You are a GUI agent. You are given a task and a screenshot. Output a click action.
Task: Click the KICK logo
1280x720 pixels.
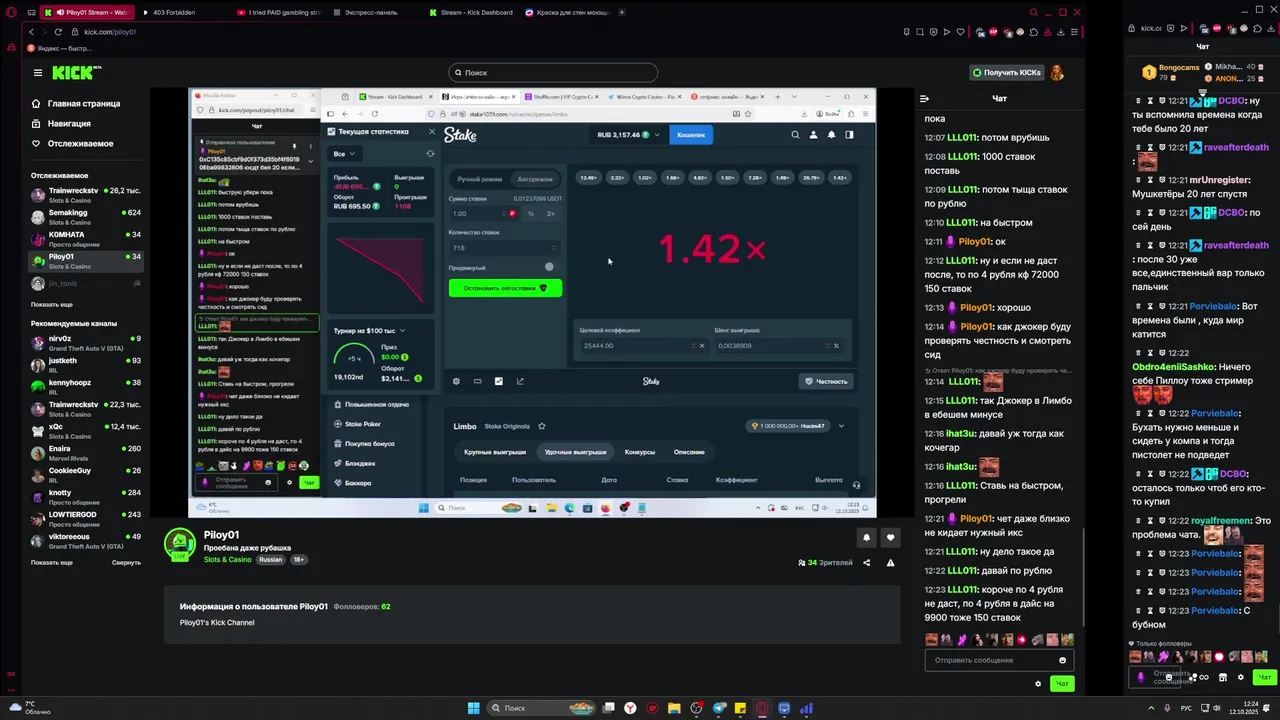[77, 72]
